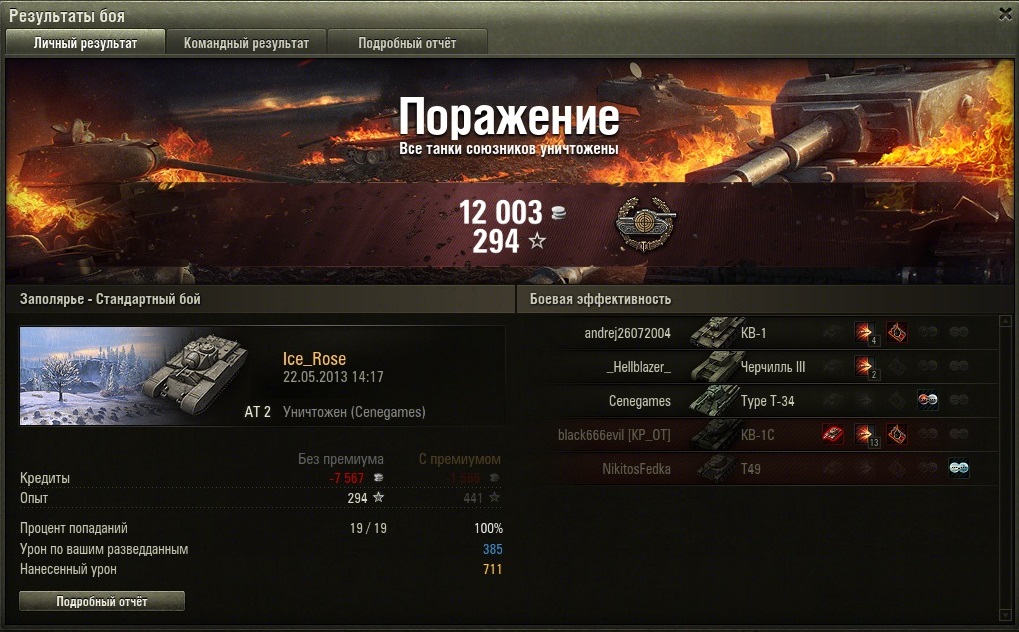Close the battle results window
1019x632 pixels.
pos(1005,14)
